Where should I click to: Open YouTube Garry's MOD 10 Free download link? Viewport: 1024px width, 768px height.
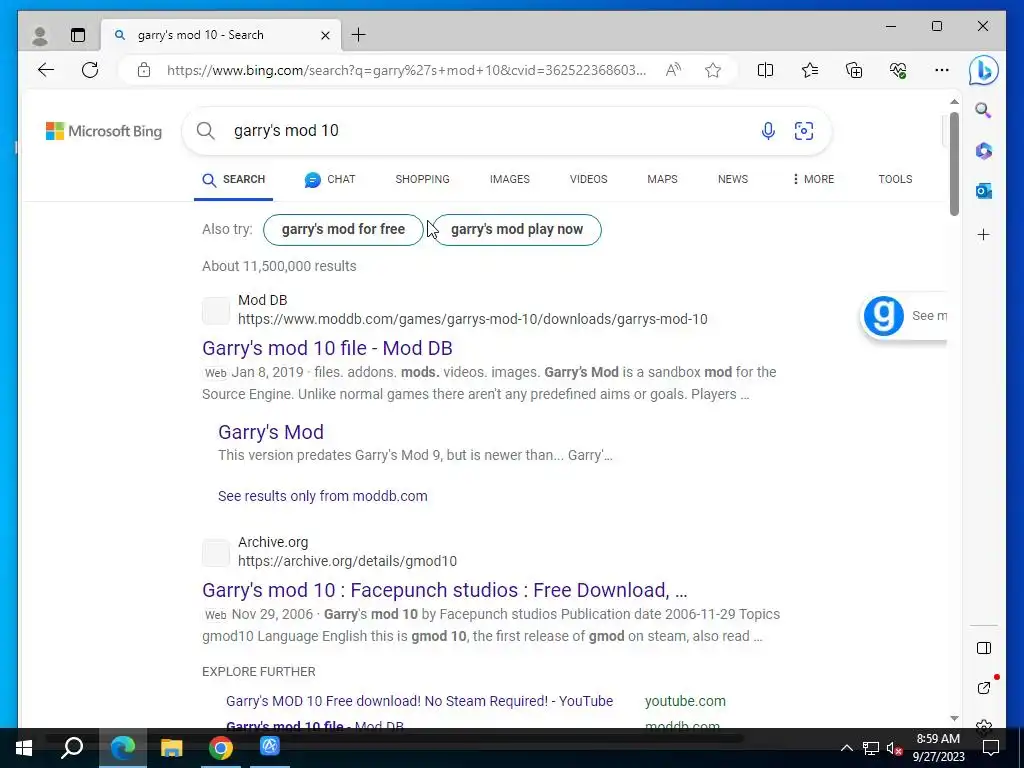point(419,701)
